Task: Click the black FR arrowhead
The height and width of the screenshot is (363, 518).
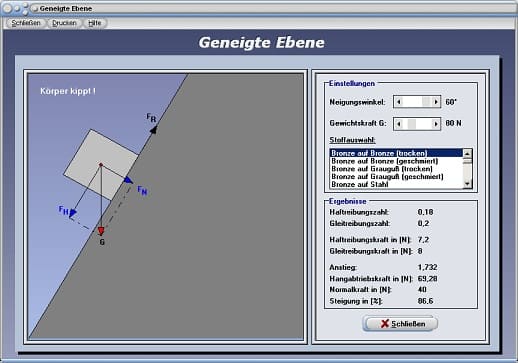Action: tap(153, 130)
